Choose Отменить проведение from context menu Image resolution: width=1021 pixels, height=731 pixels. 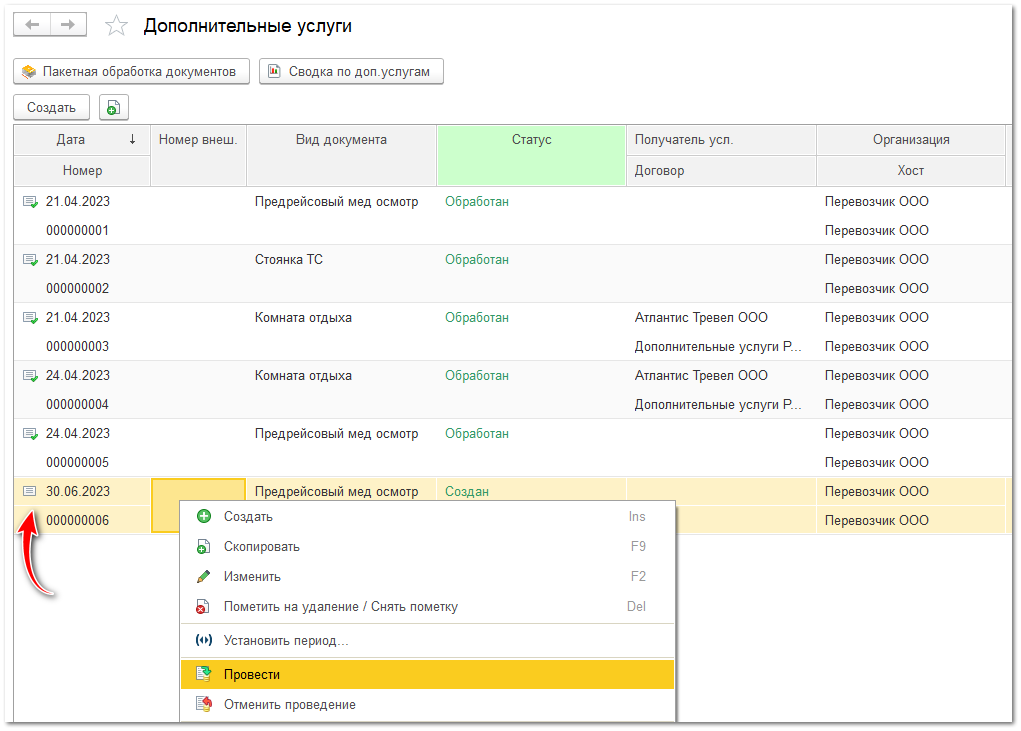289,705
